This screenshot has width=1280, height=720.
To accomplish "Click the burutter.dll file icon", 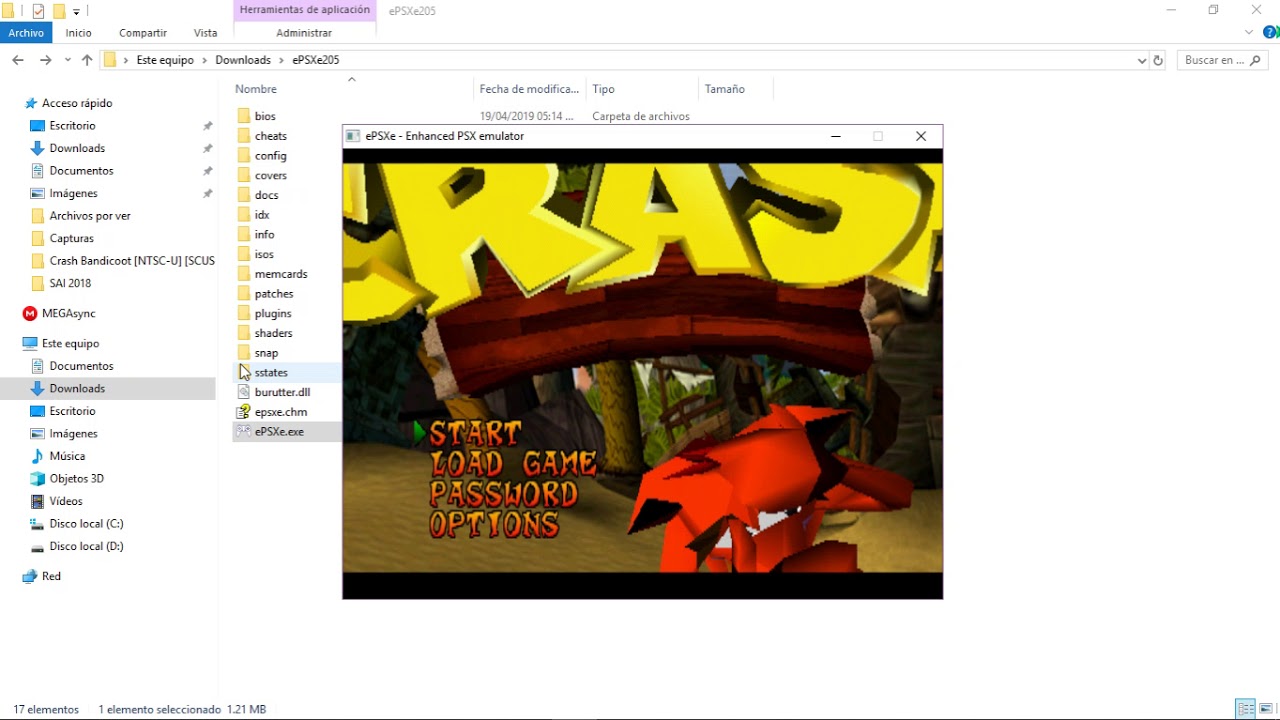I will point(244,392).
